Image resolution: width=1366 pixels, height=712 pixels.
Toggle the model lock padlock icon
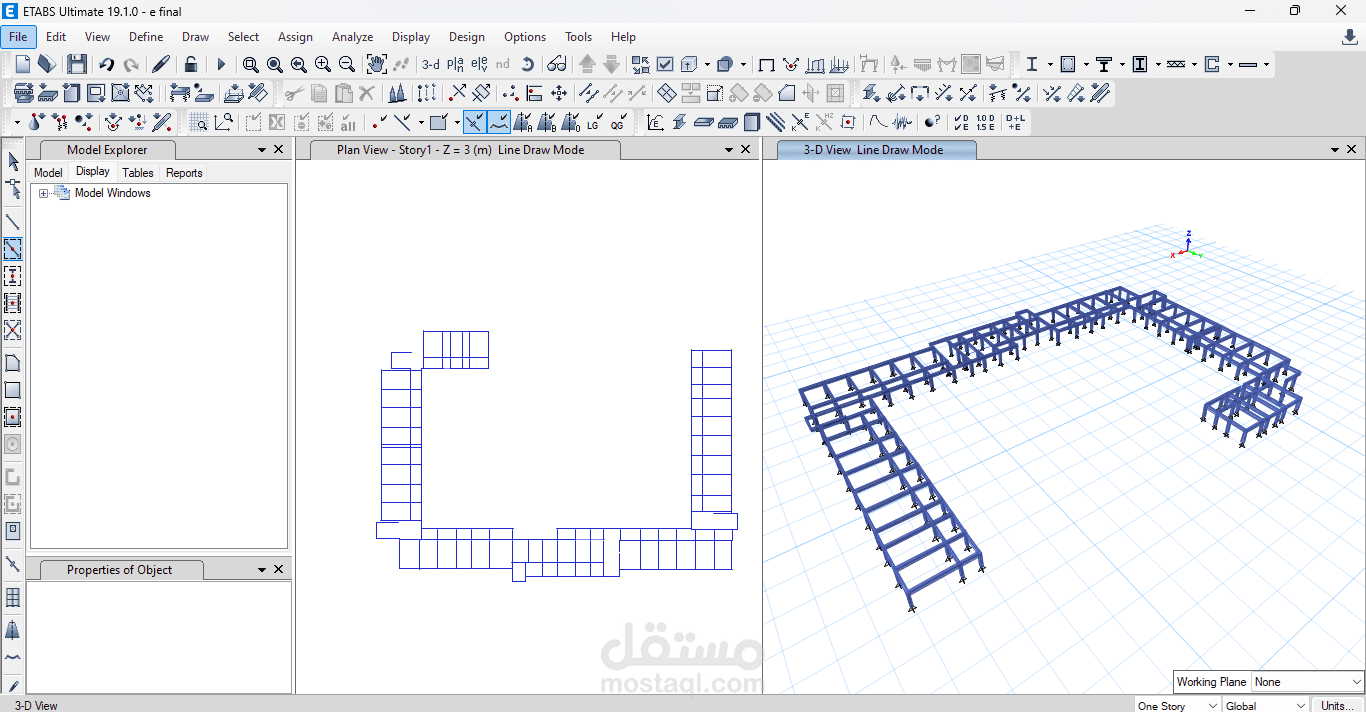pos(190,64)
